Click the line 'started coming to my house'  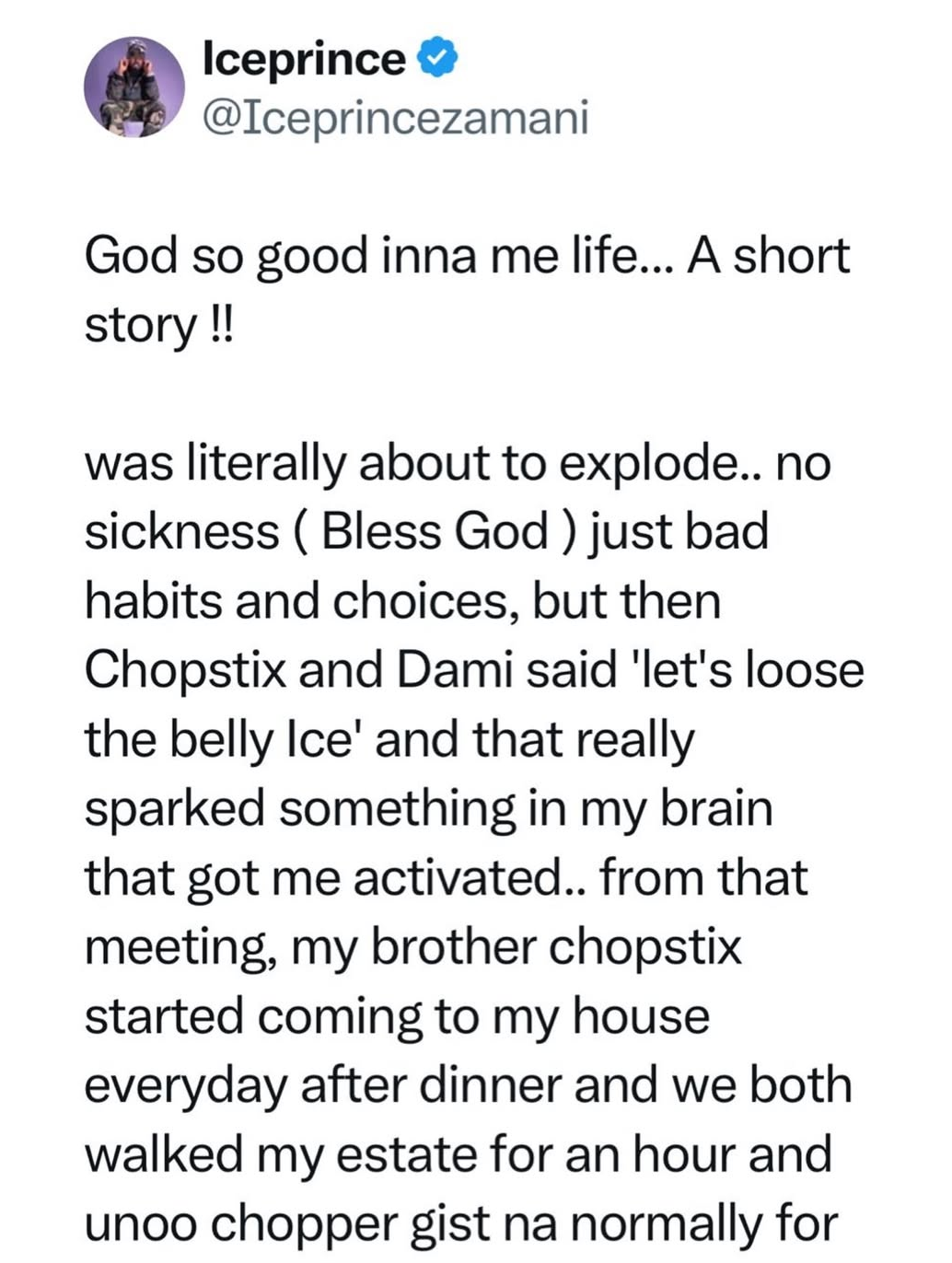pos(397,1016)
